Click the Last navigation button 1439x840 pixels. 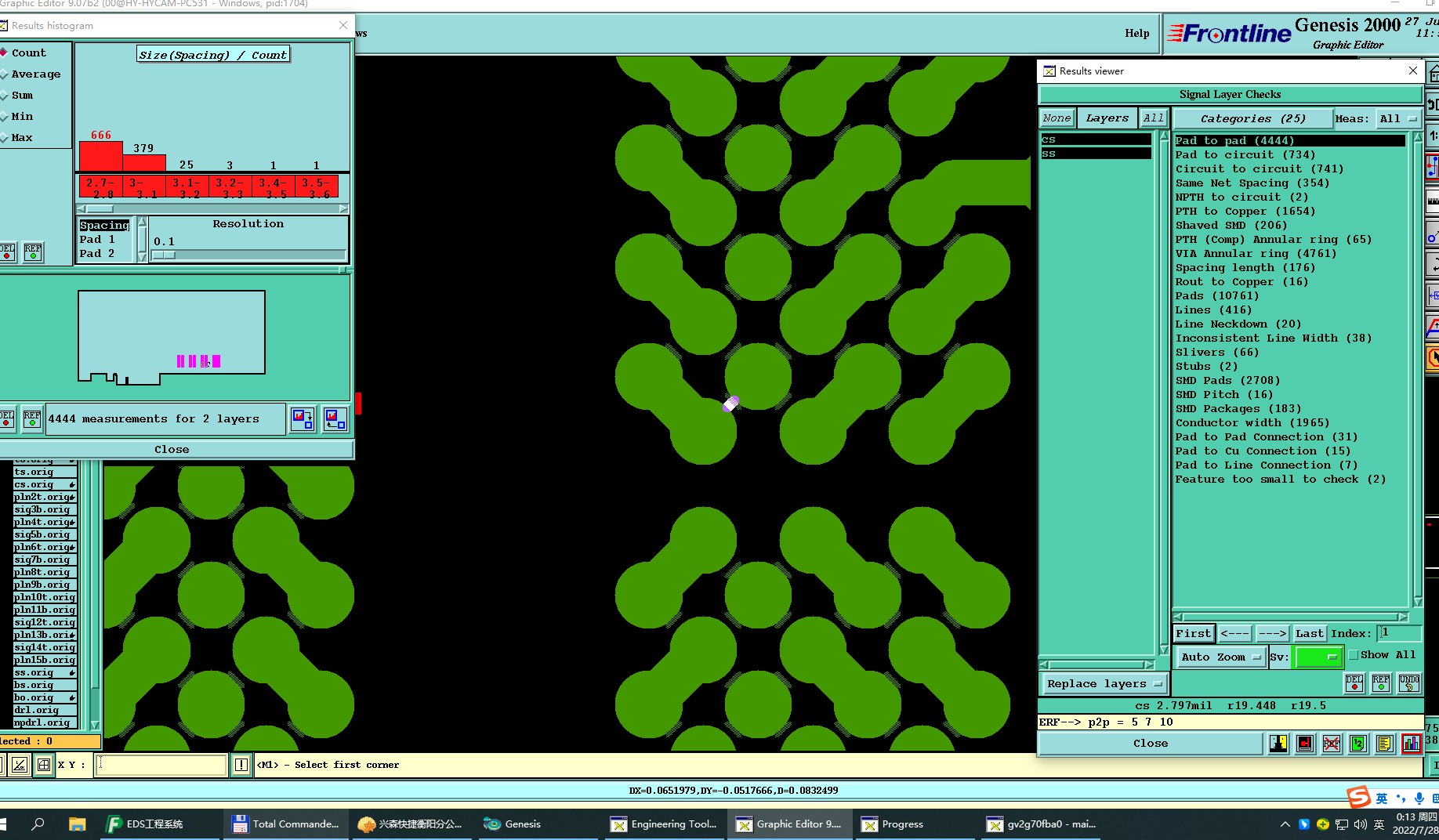click(x=1309, y=633)
